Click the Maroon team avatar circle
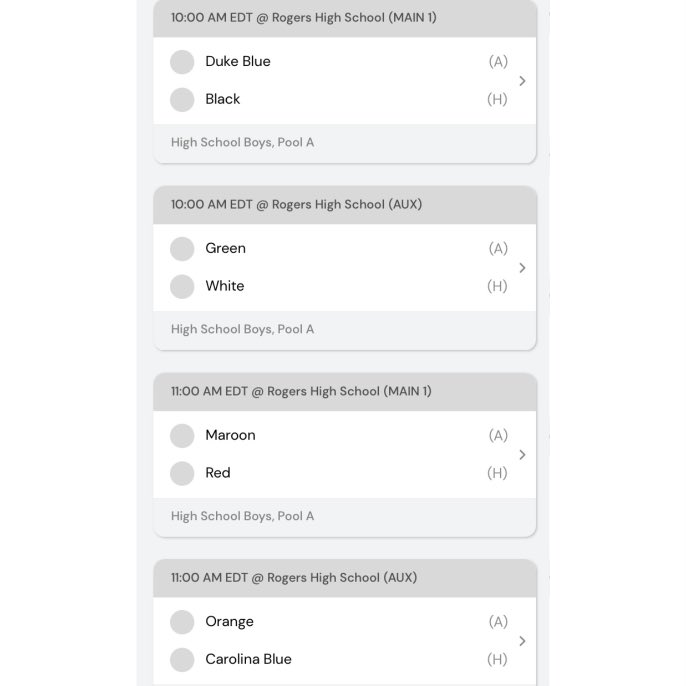 (x=182, y=435)
